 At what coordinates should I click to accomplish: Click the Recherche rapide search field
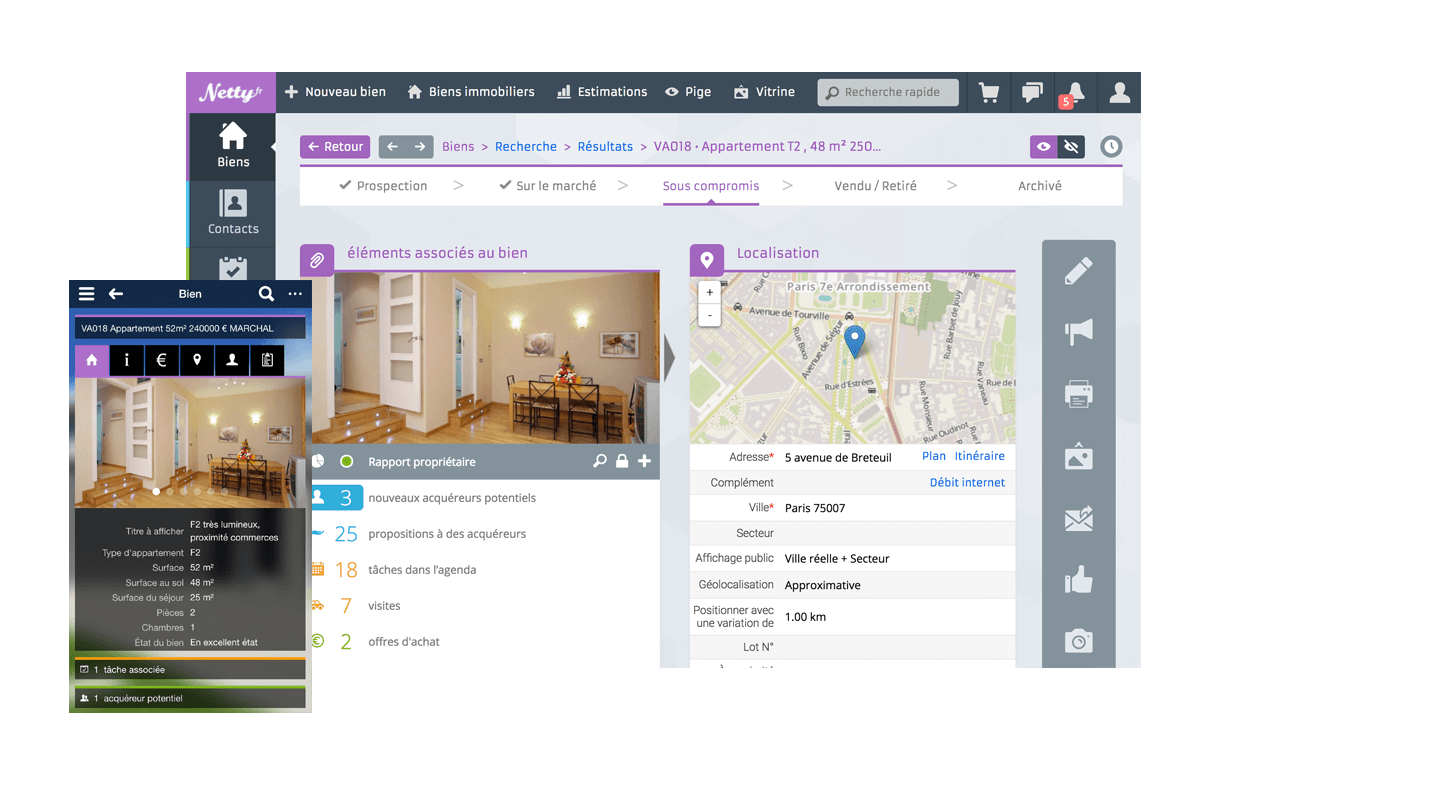[888, 92]
